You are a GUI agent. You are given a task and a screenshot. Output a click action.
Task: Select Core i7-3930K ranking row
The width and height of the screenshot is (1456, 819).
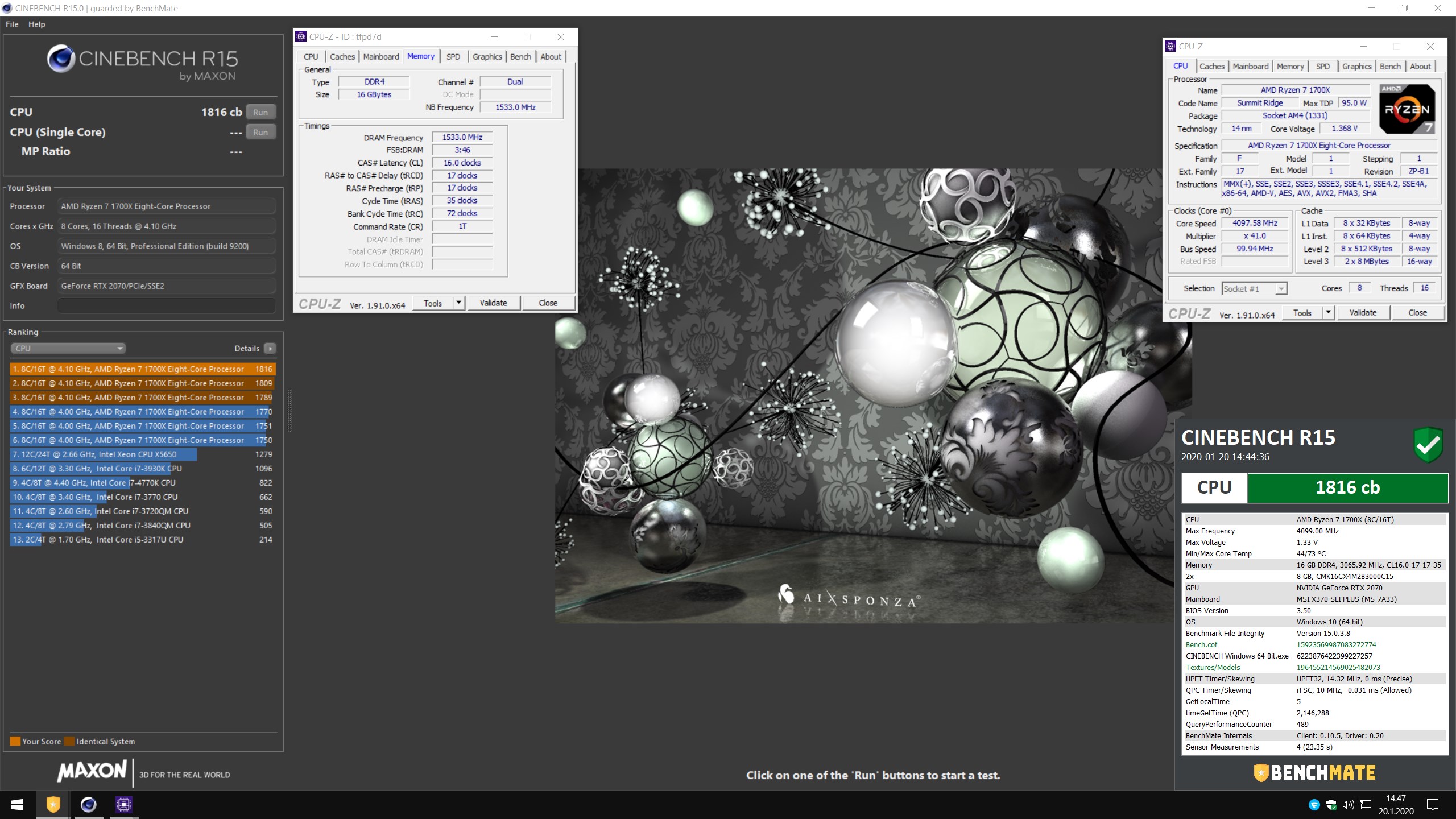[143, 469]
